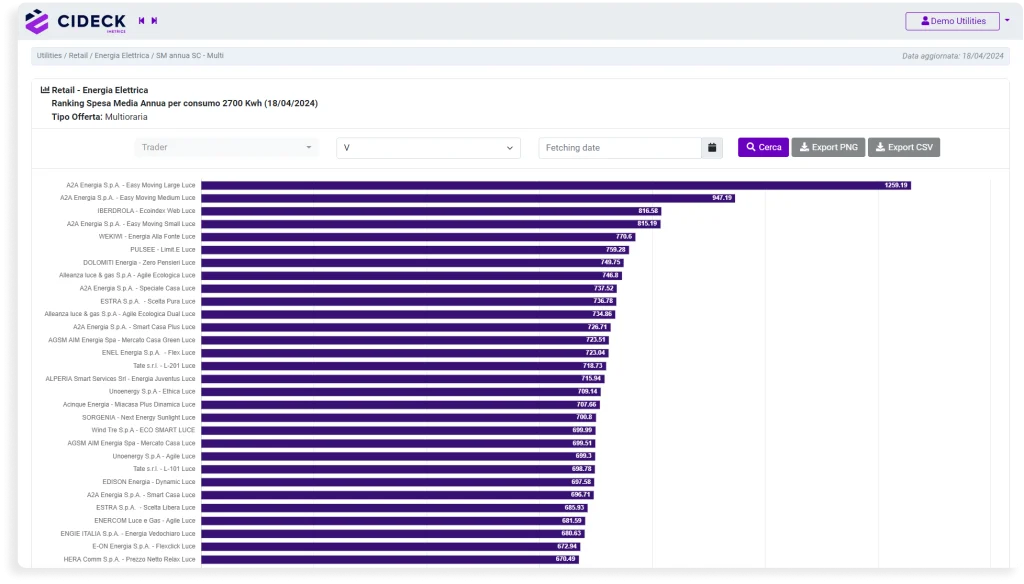Click the skip-back arrow next to logo

click(x=141, y=21)
